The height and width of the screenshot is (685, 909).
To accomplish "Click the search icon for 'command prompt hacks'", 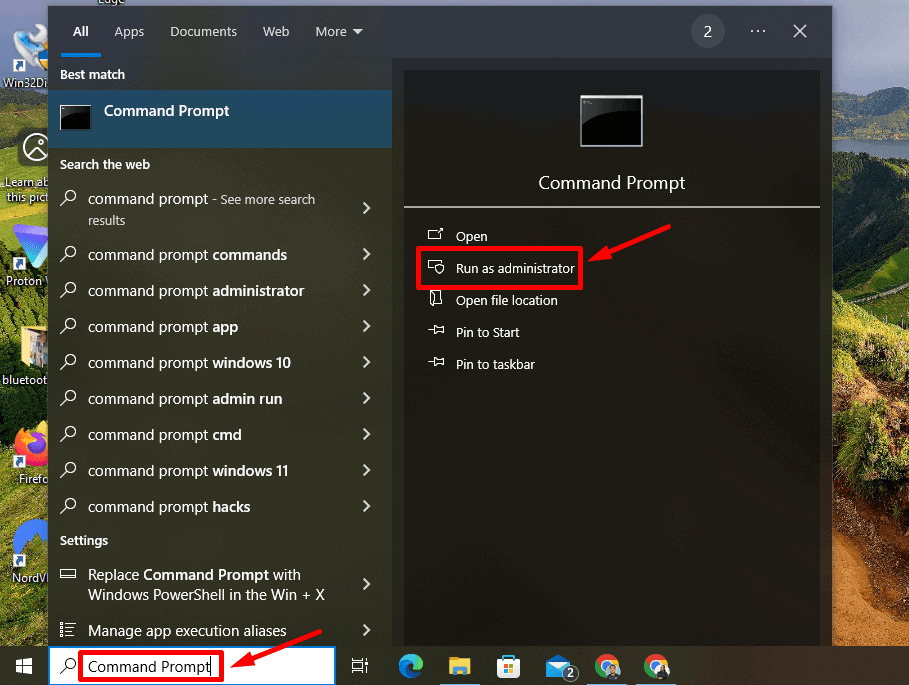I will (x=68, y=505).
